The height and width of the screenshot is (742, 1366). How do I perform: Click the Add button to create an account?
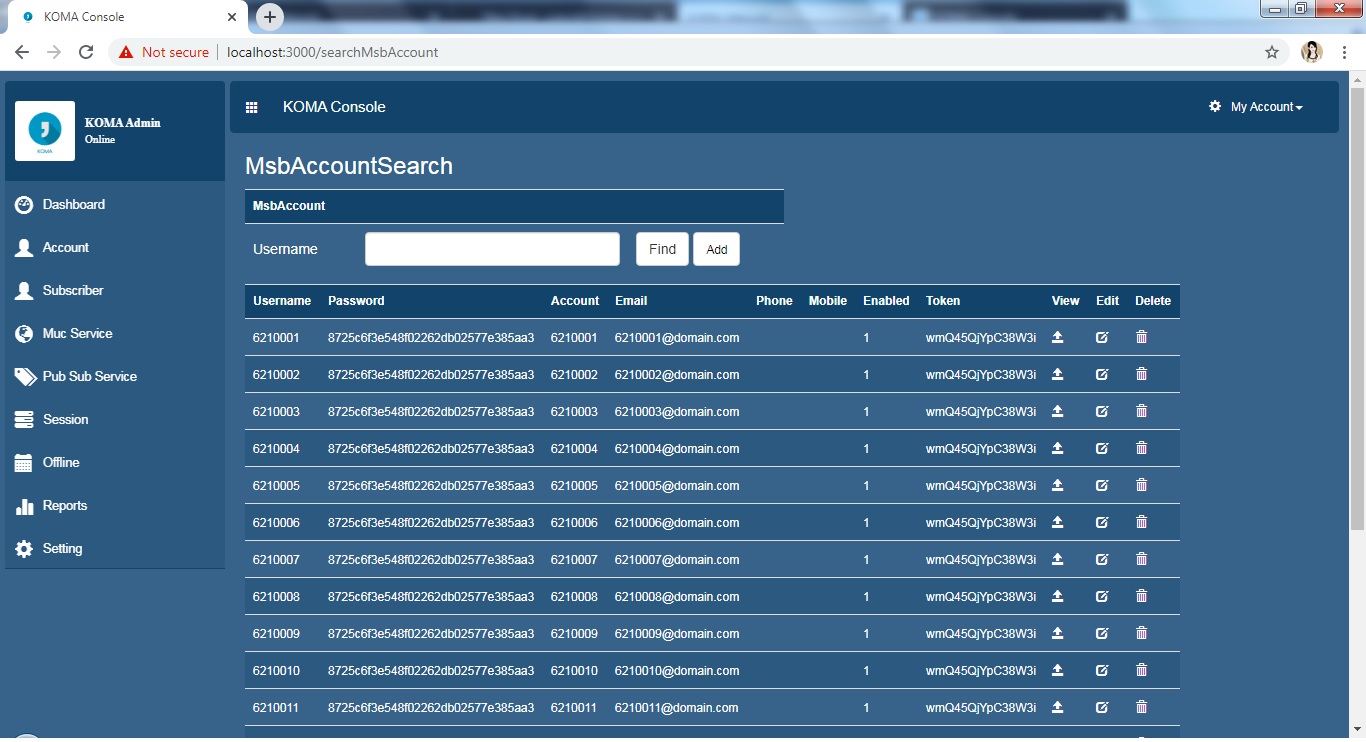click(716, 249)
